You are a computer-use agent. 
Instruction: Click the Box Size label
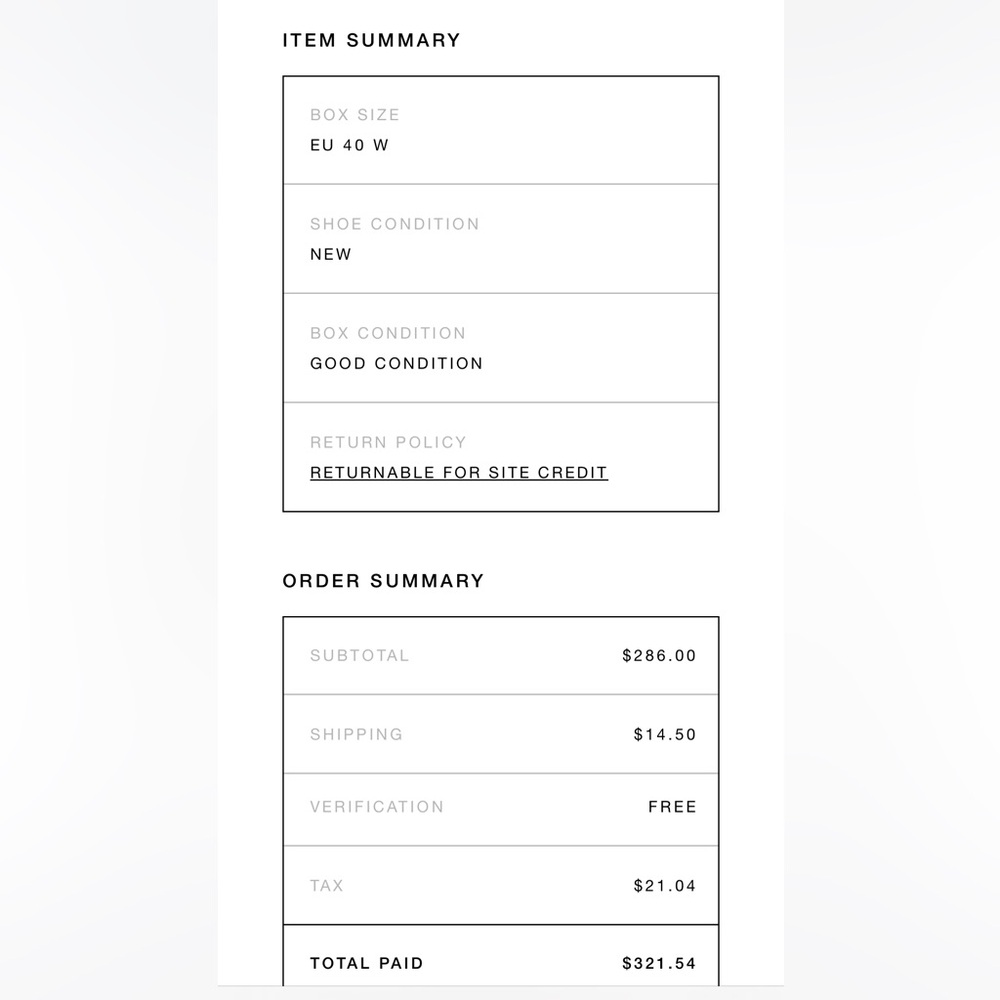coord(355,115)
